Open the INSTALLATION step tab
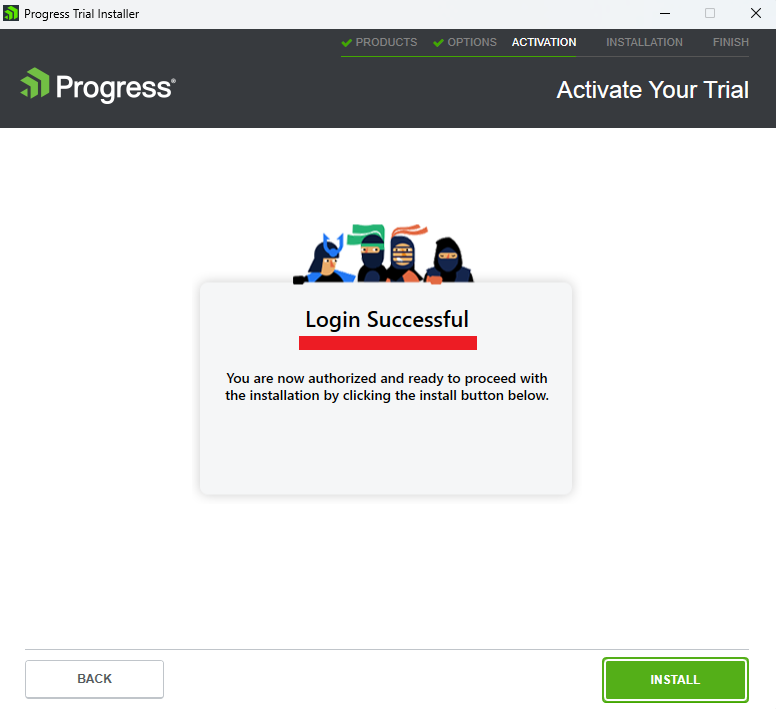Viewport: 776px width, 709px height. [644, 43]
